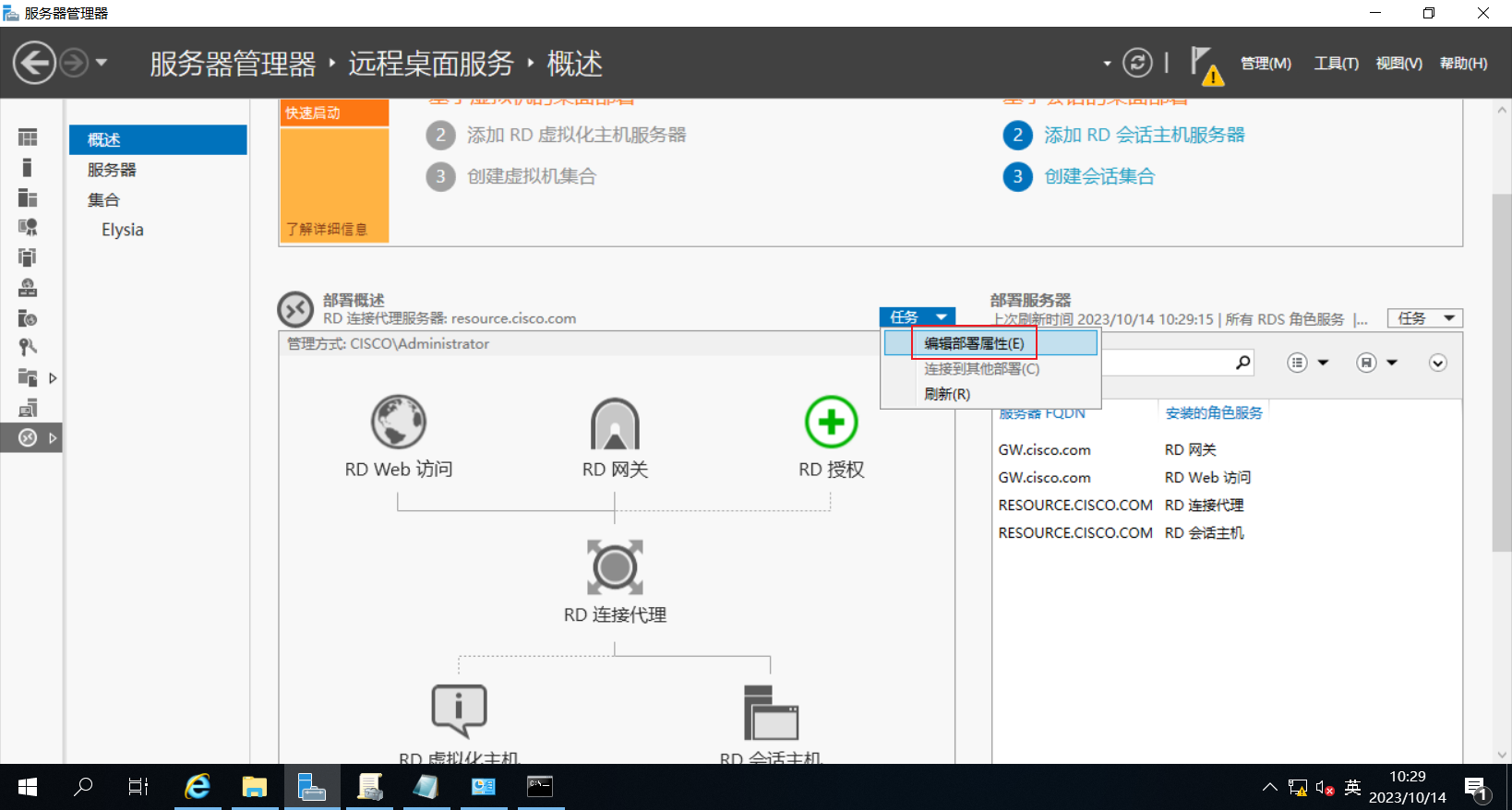This screenshot has height=810, width=1512.
Task: Open the 任务 dropdown in 部署服务器 panel
Action: tap(1425, 318)
